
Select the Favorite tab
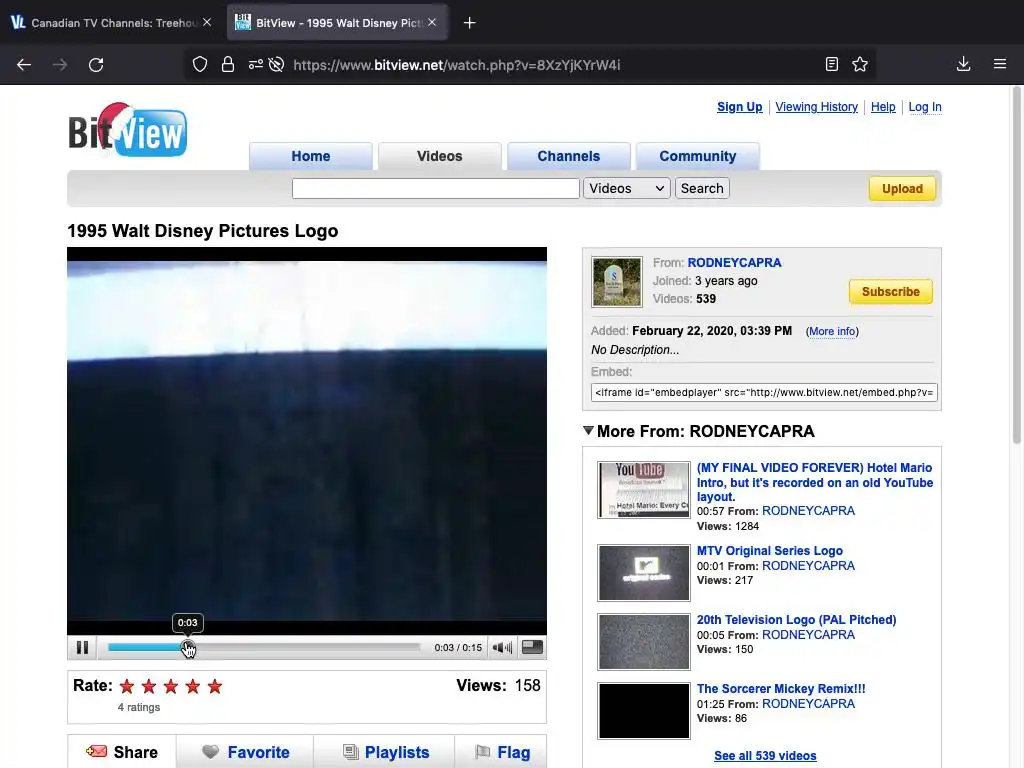(x=245, y=752)
